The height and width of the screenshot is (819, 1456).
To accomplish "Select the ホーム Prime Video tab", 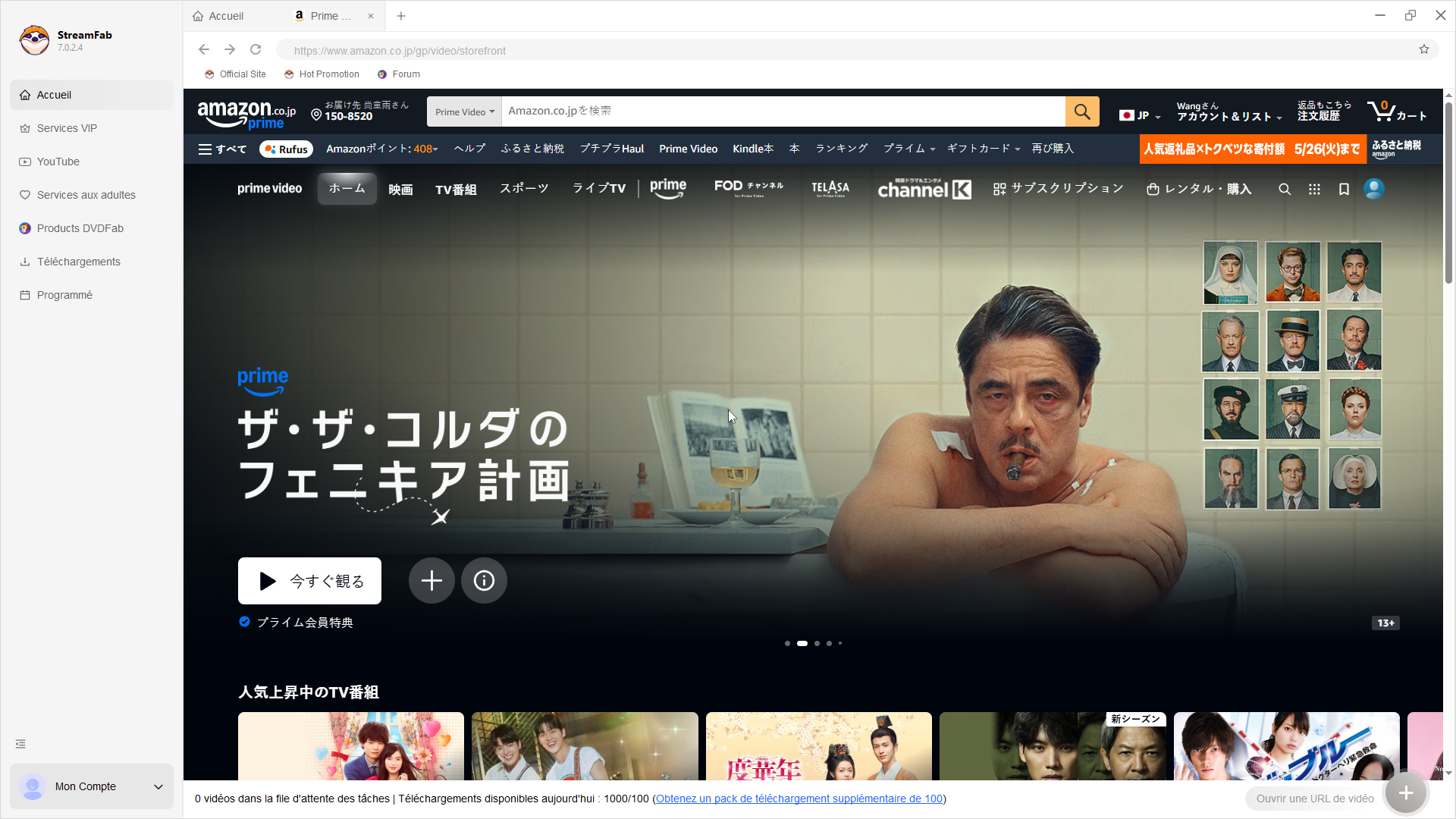I will pos(347,189).
